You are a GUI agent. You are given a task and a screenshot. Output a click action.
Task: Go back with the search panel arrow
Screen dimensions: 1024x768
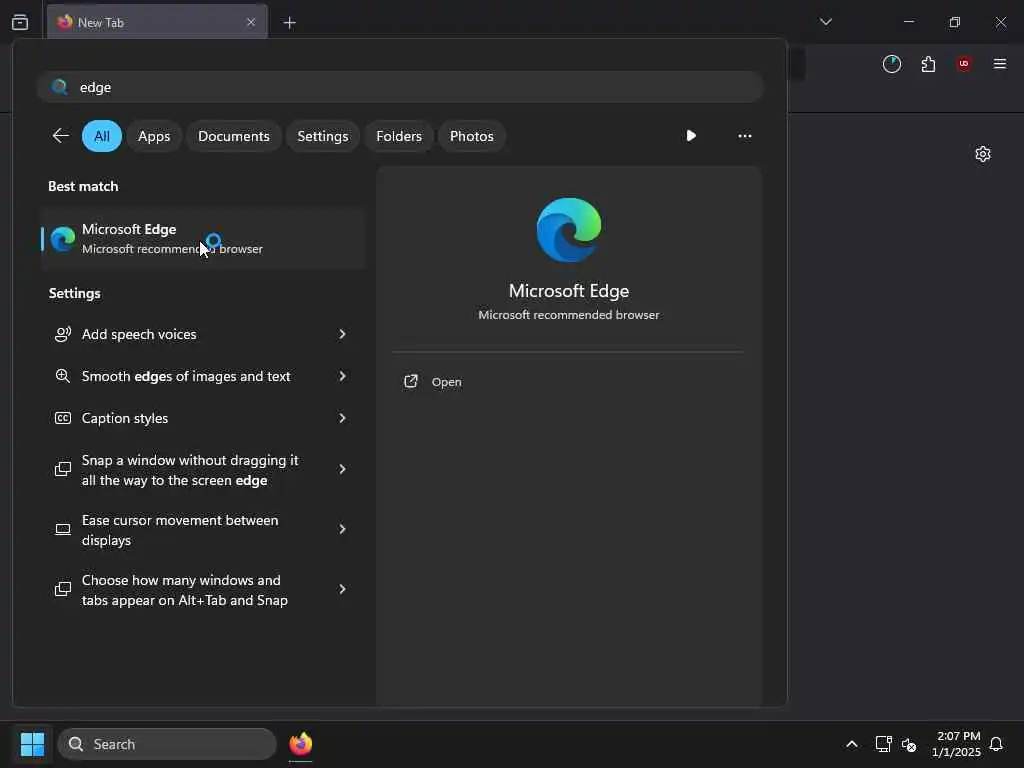[61, 136]
